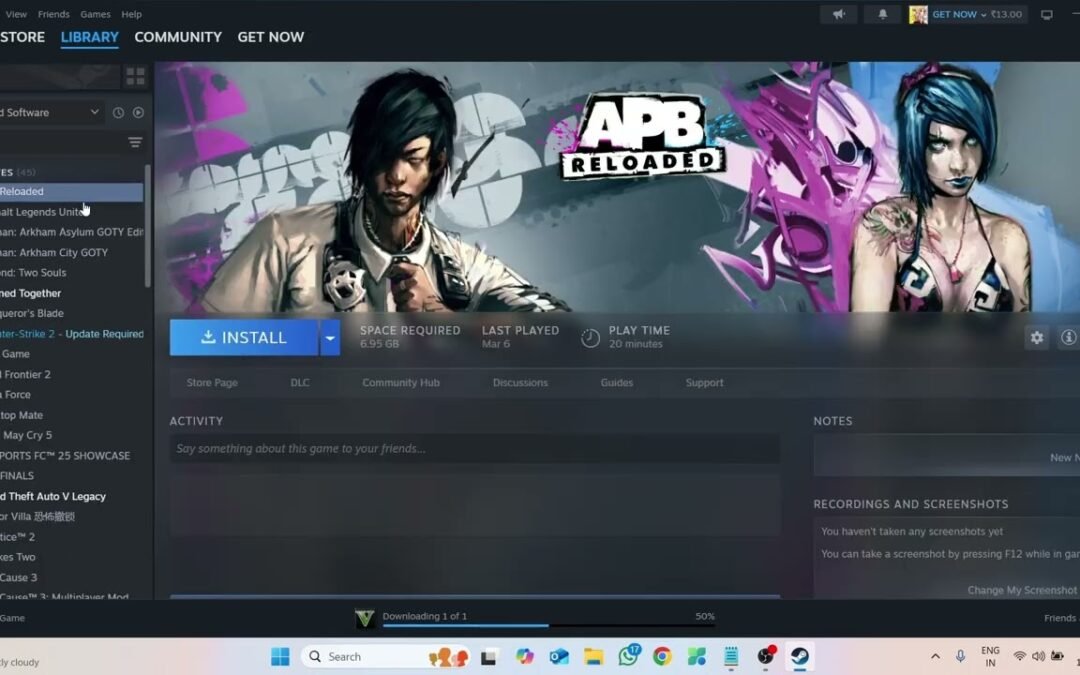Click the blue INSTALL button

pos(244,338)
